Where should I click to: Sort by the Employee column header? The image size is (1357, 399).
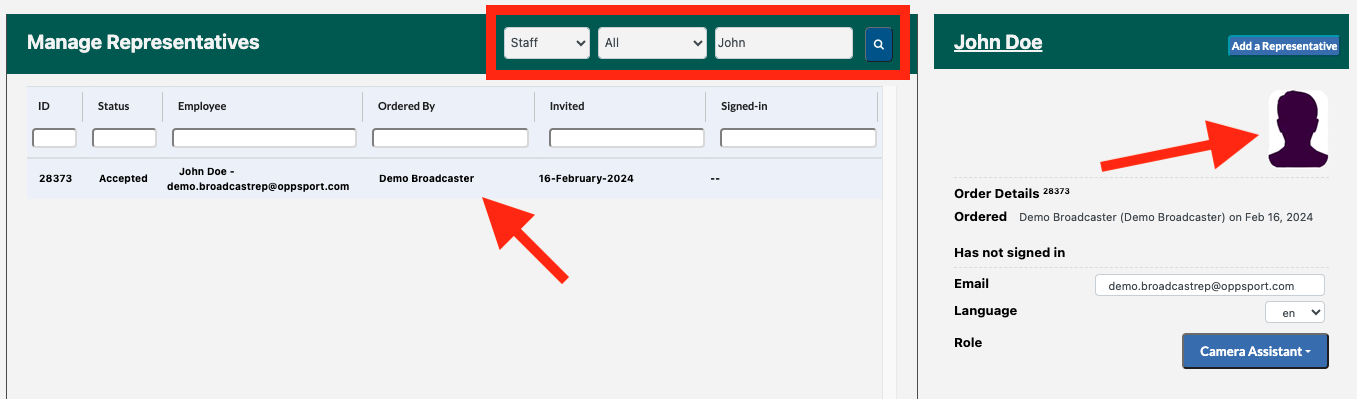coord(202,106)
